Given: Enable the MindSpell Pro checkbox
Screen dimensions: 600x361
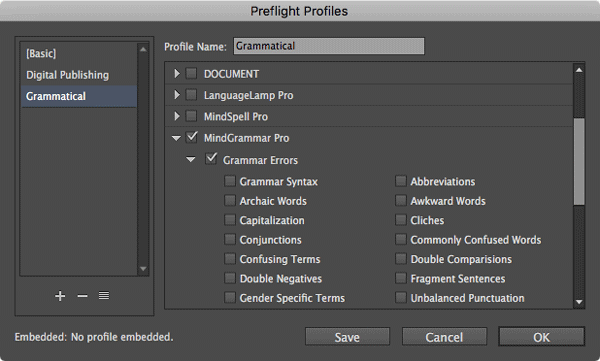Looking at the screenshot, I should [191, 116].
